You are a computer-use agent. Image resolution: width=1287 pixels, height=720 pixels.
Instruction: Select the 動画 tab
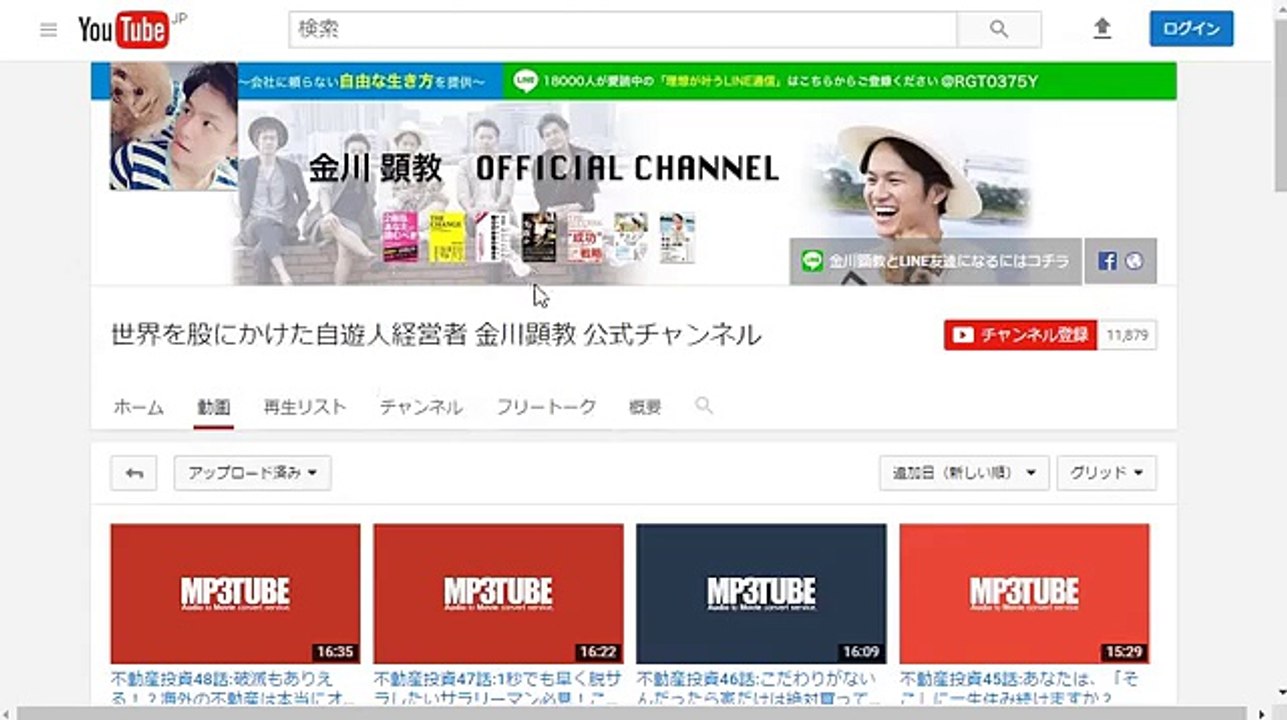tap(214, 407)
